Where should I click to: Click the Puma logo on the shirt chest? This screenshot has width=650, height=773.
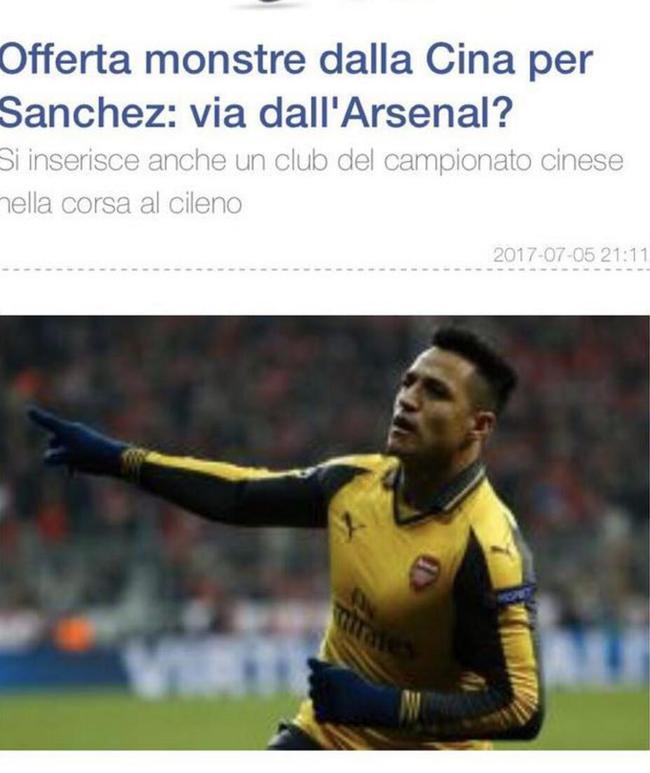352,526
